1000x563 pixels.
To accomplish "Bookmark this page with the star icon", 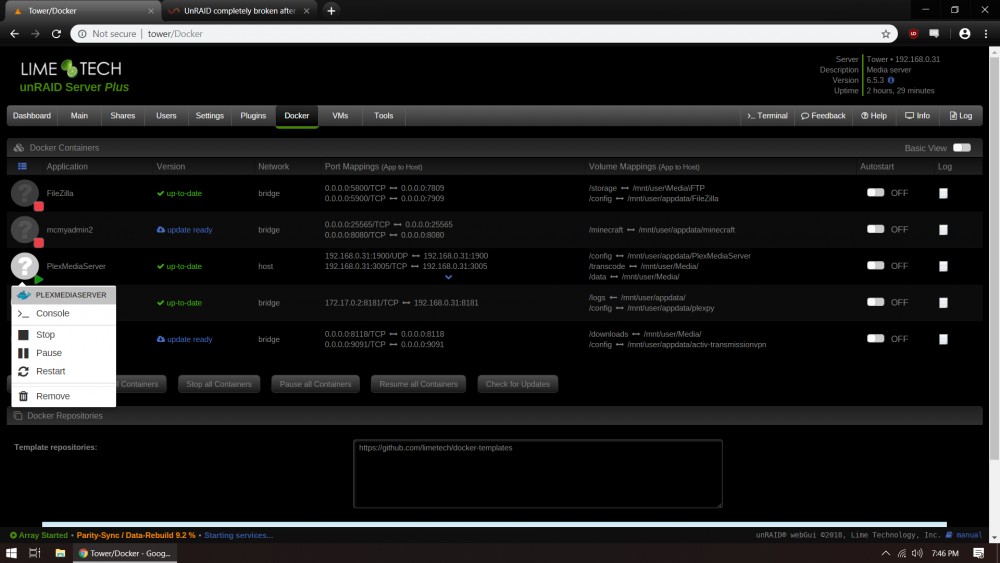I will [x=886, y=34].
